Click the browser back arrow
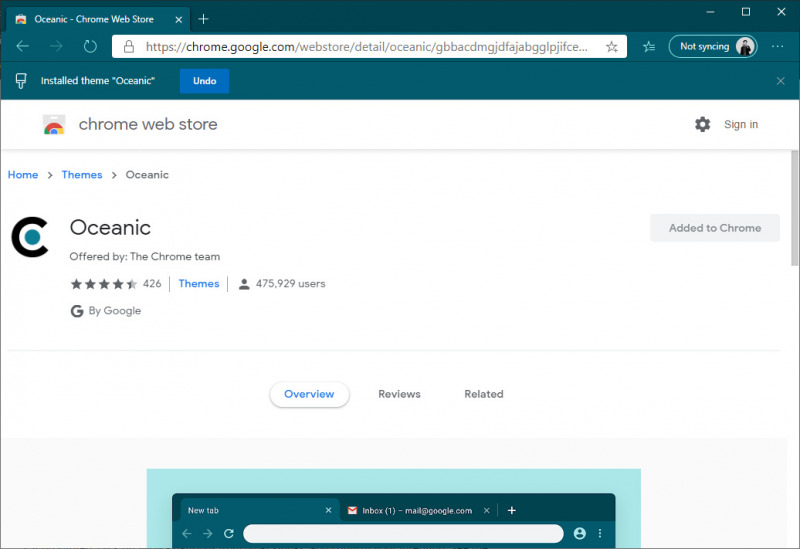The image size is (800, 549). (23, 46)
